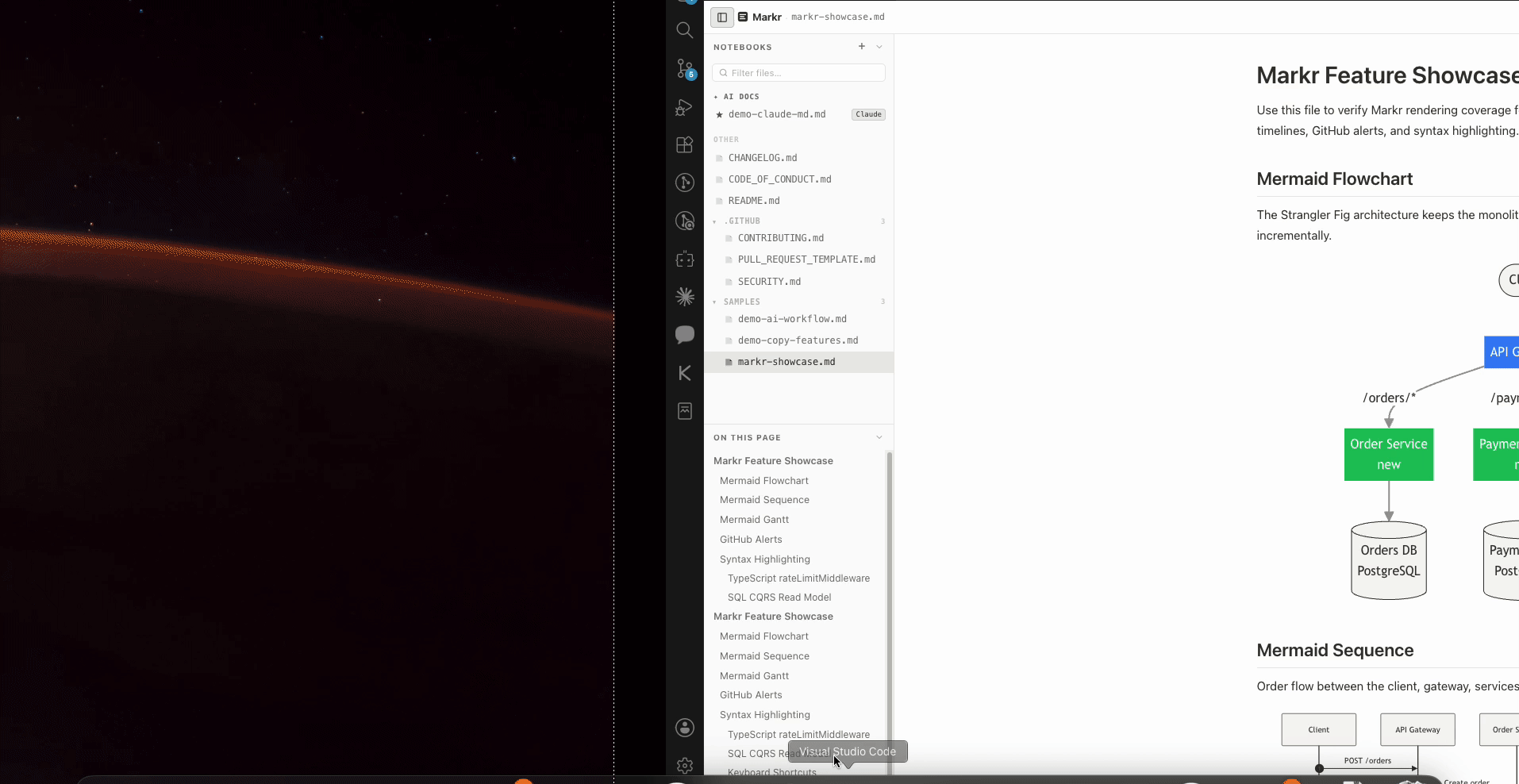This screenshot has height=784, width=1519.
Task: Open the chat speech bubble view
Action: coord(684,335)
